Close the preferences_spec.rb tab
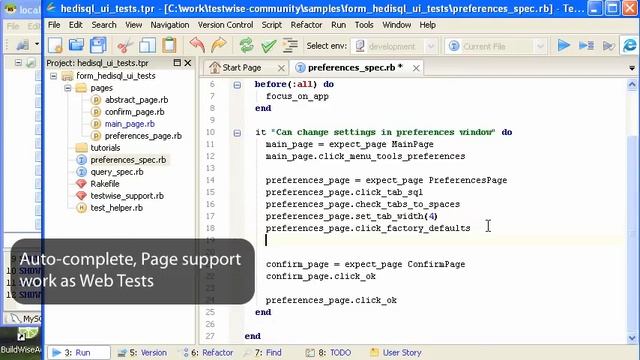 [416, 68]
